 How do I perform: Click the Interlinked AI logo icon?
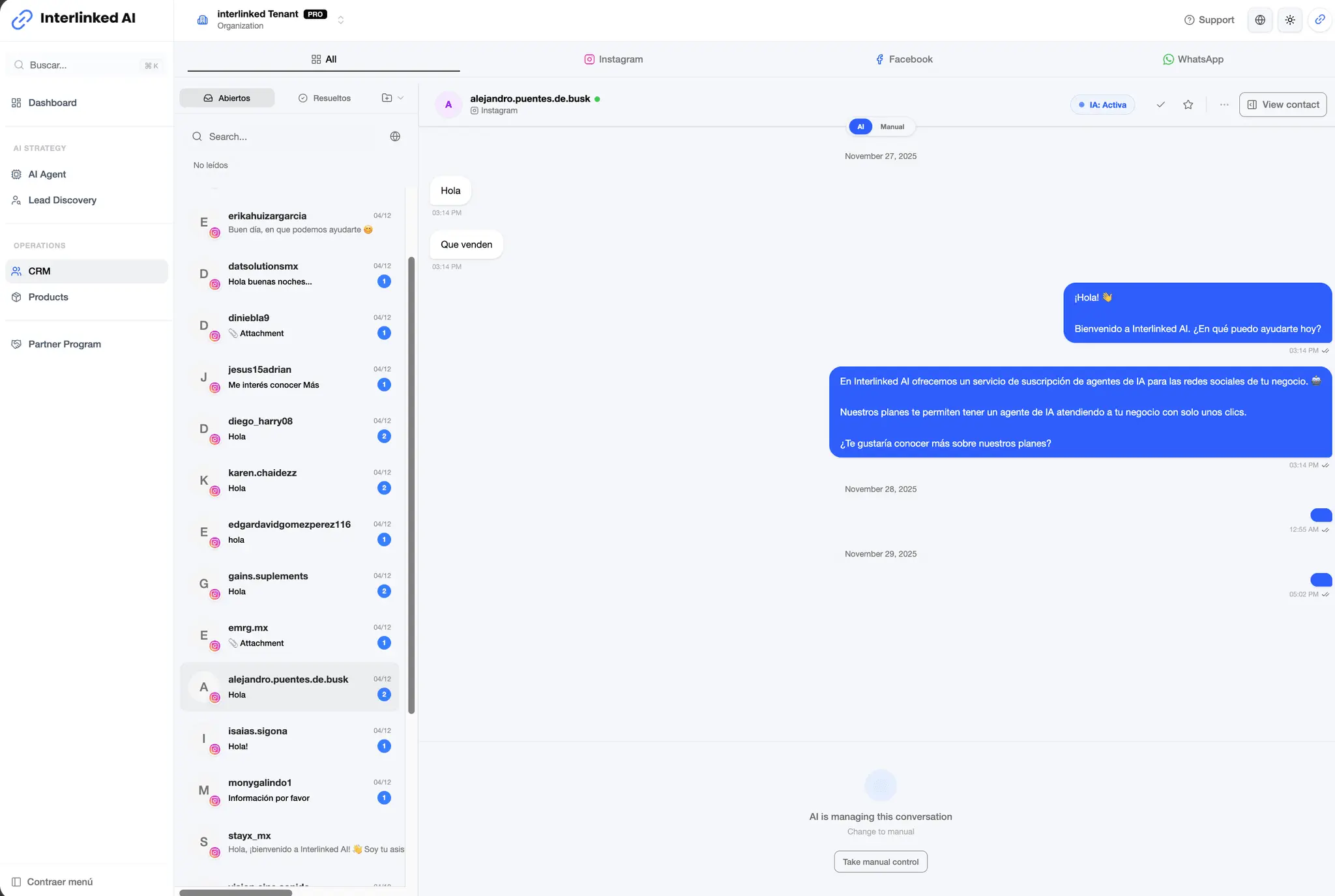point(22,19)
